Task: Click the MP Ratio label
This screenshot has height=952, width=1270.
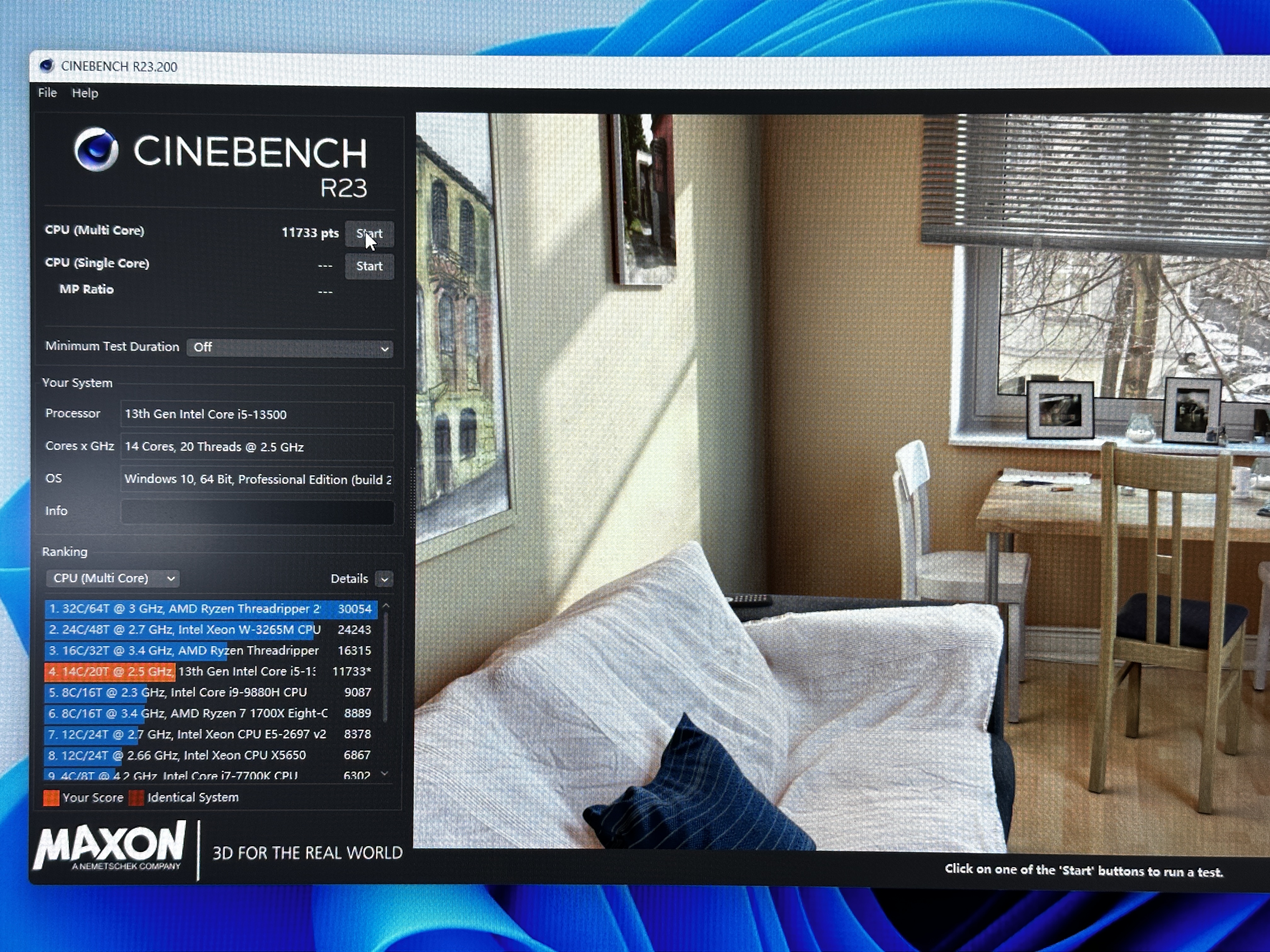Action: point(87,289)
